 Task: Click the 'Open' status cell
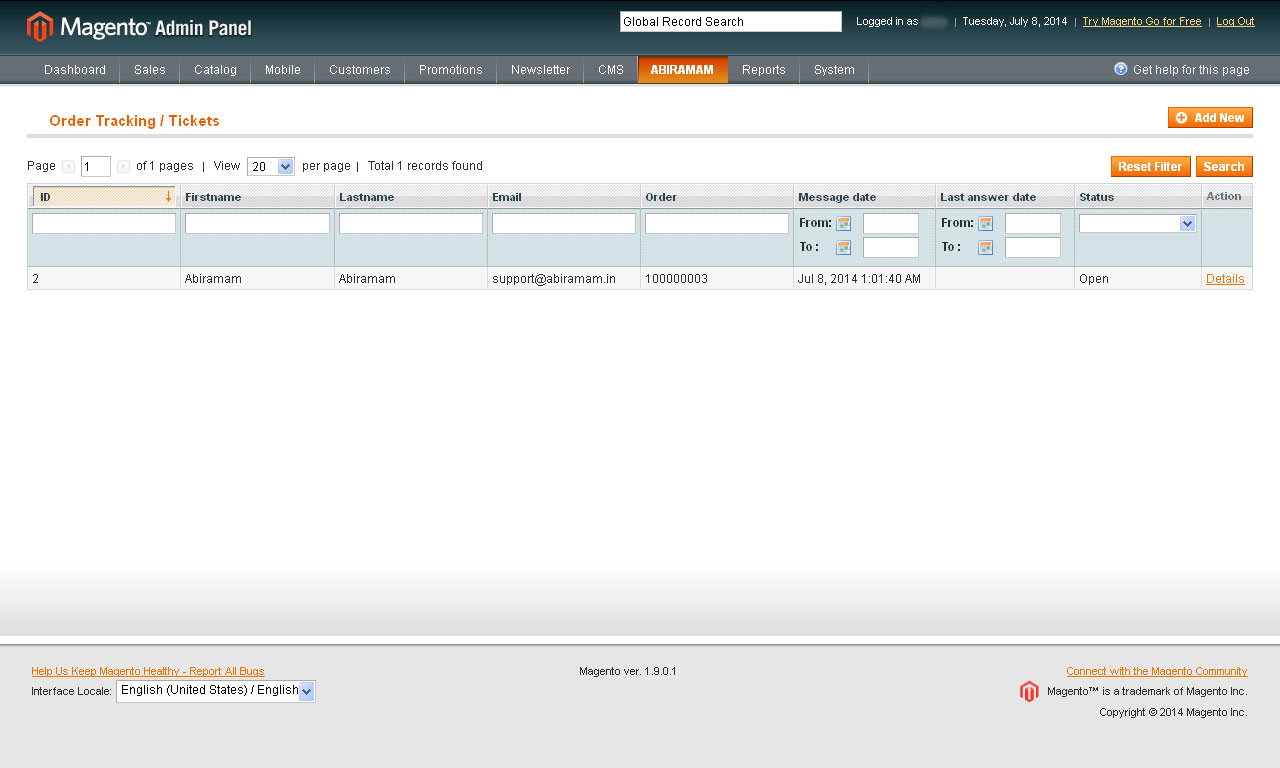click(1094, 279)
